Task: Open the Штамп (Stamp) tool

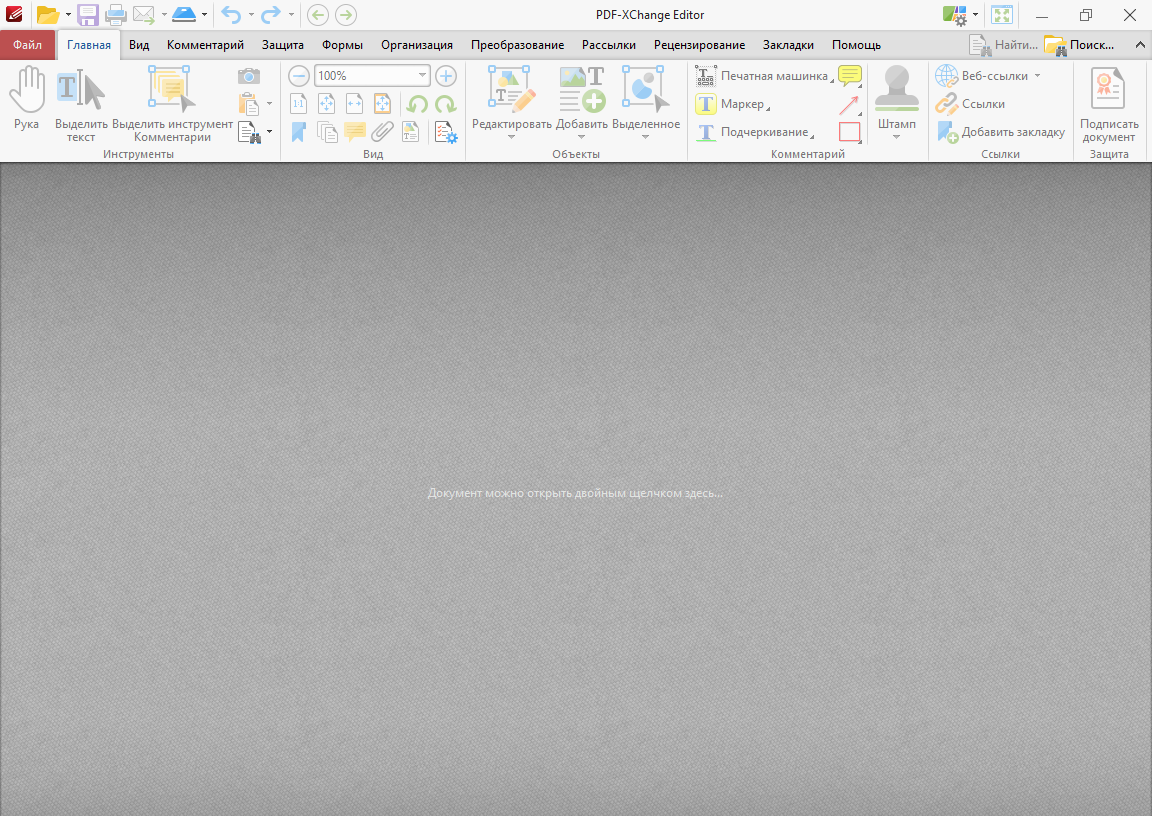Action: (897, 97)
